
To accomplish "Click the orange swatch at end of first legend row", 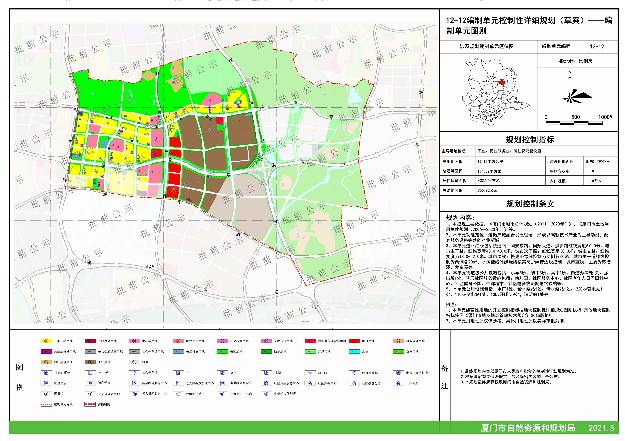I will click(x=399, y=342).
